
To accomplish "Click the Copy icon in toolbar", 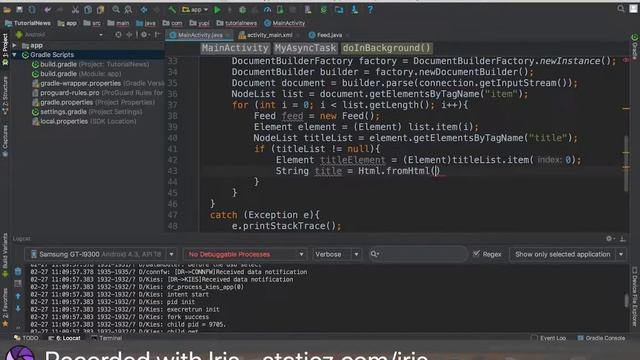I will coord(88,9).
